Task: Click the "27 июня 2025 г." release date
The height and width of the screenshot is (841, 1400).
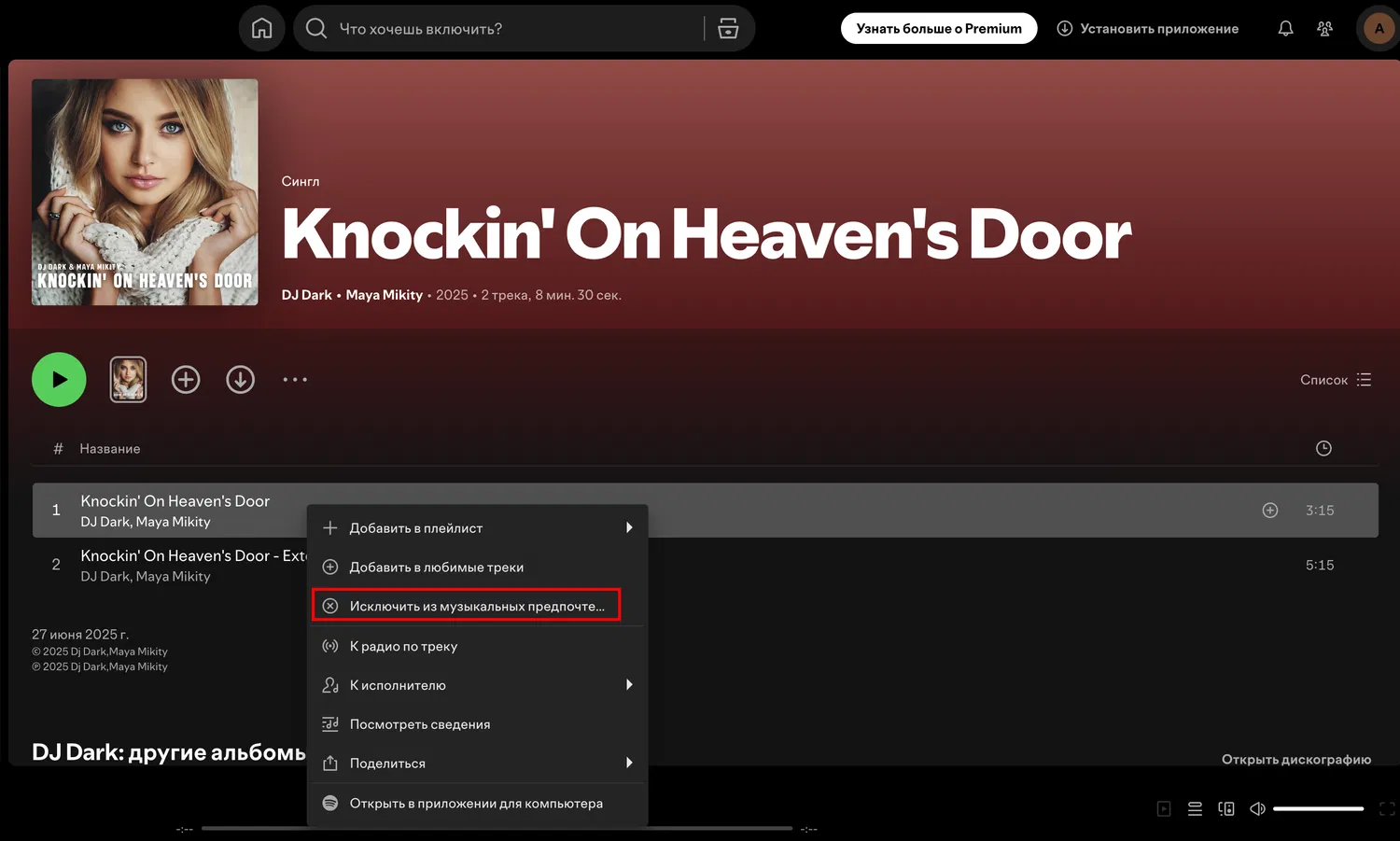Action: 80,635
